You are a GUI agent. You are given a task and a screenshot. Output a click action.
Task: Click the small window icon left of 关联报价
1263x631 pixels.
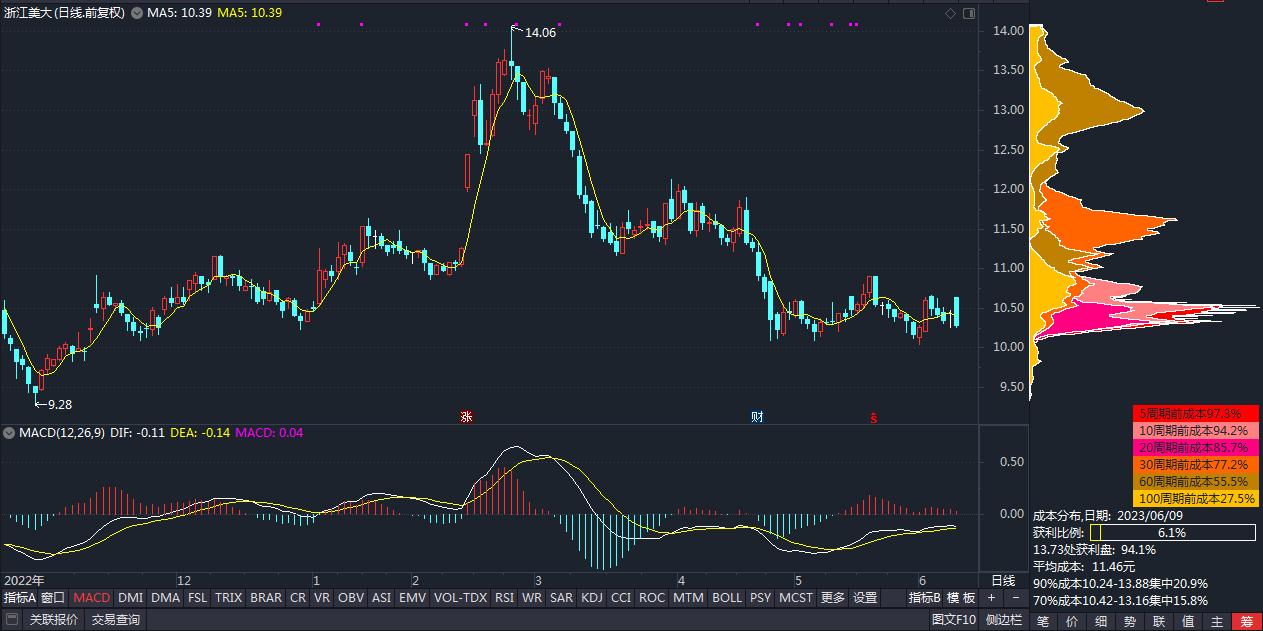(x=10, y=620)
